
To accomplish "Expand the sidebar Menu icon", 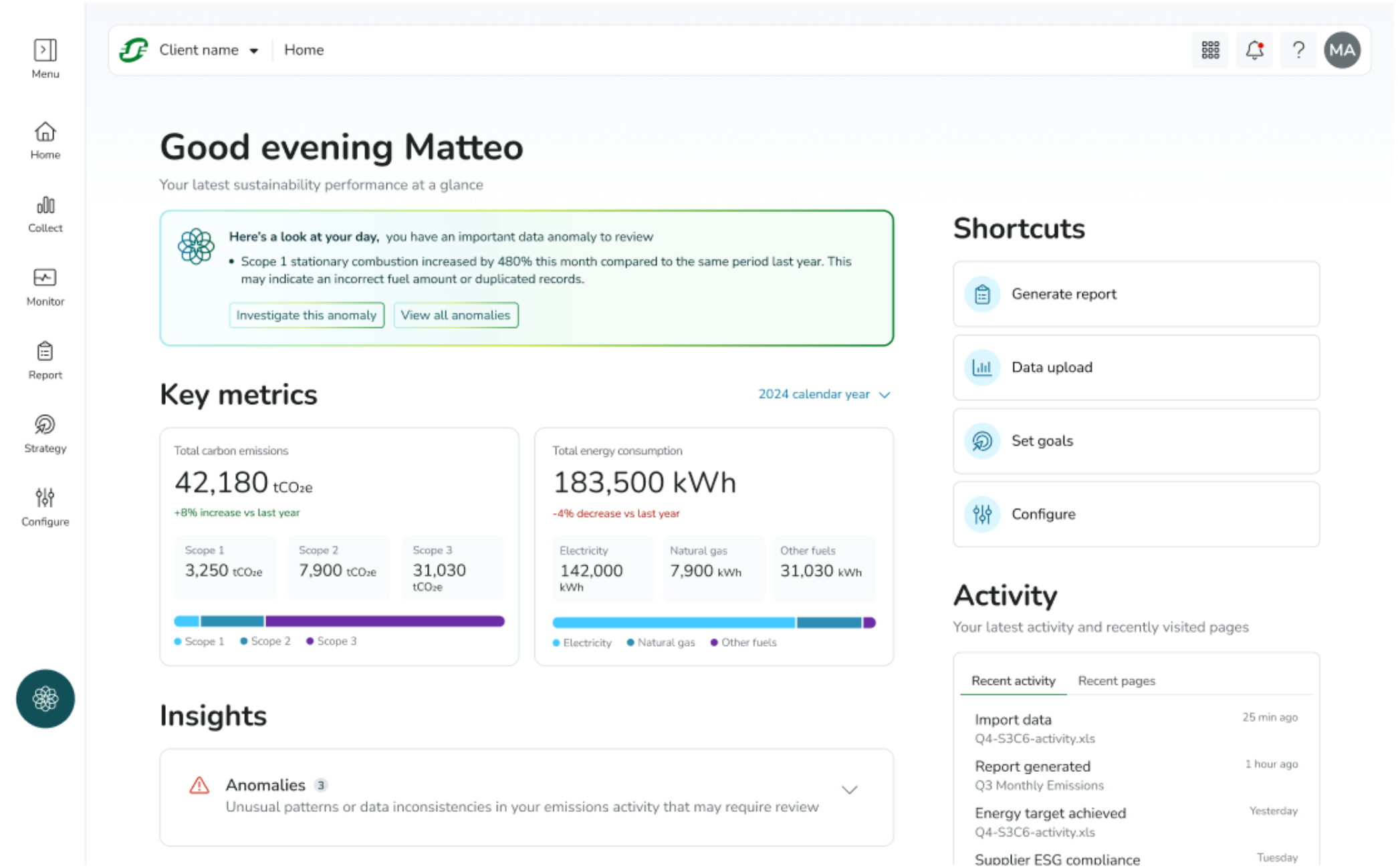I will click(45, 57).
